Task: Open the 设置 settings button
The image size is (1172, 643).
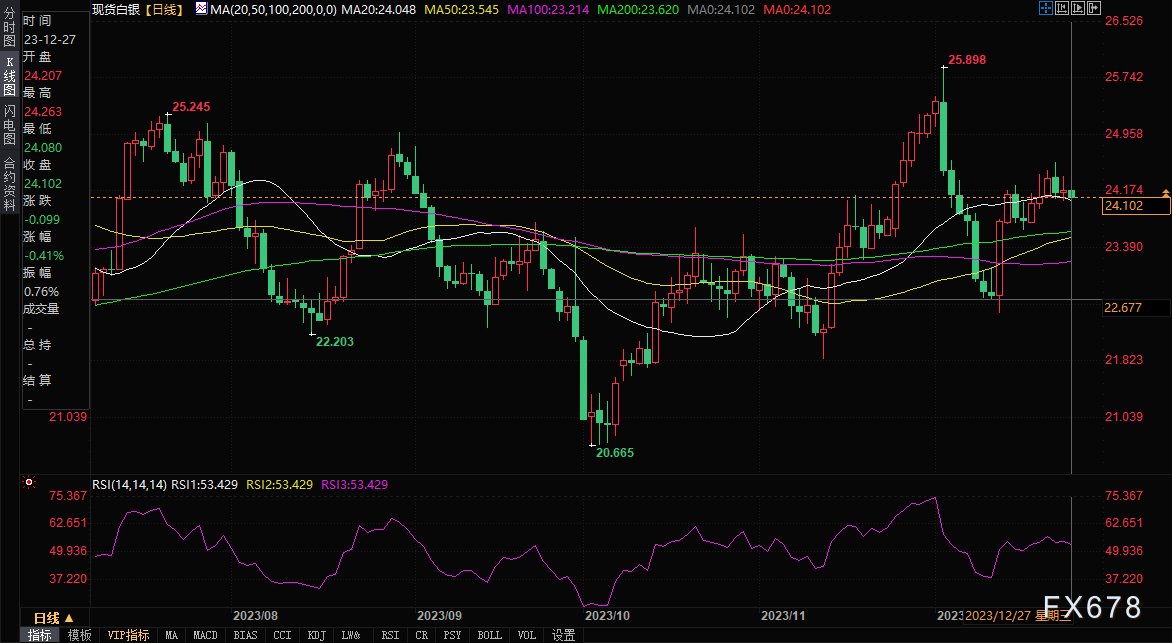Action: tap(563, 635)
